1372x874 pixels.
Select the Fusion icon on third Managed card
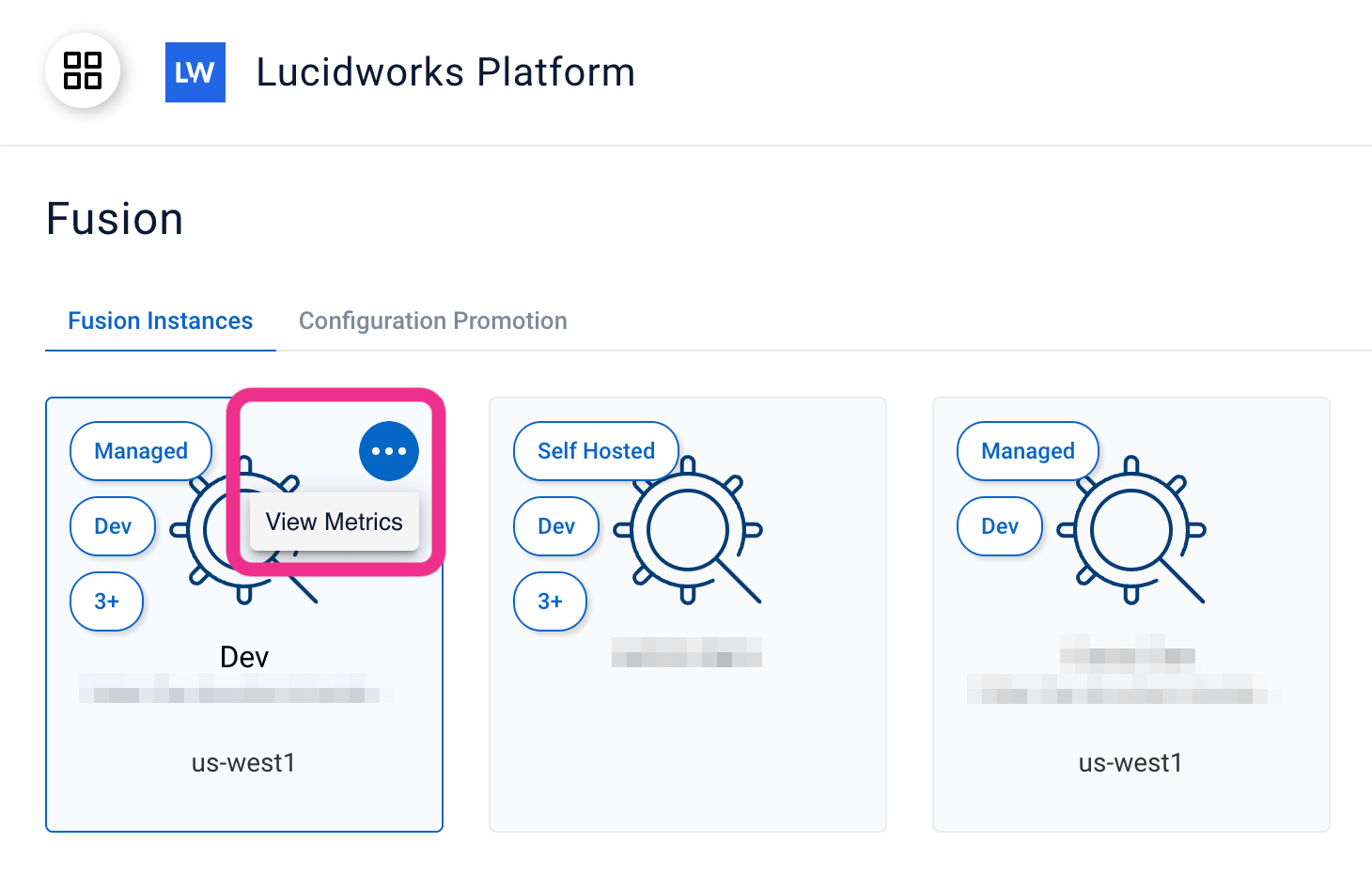tap(1131, 530)
